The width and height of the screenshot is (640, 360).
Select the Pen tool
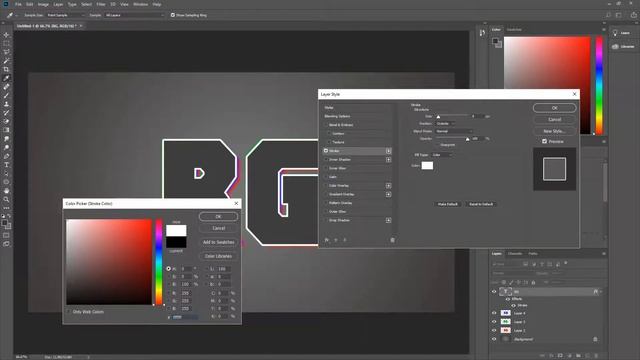tap(7, 156)
